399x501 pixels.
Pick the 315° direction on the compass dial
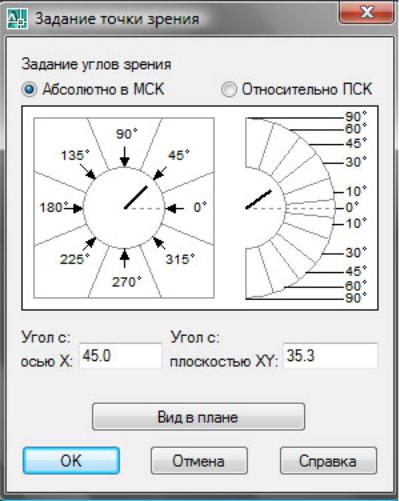[x=180, y=259]
